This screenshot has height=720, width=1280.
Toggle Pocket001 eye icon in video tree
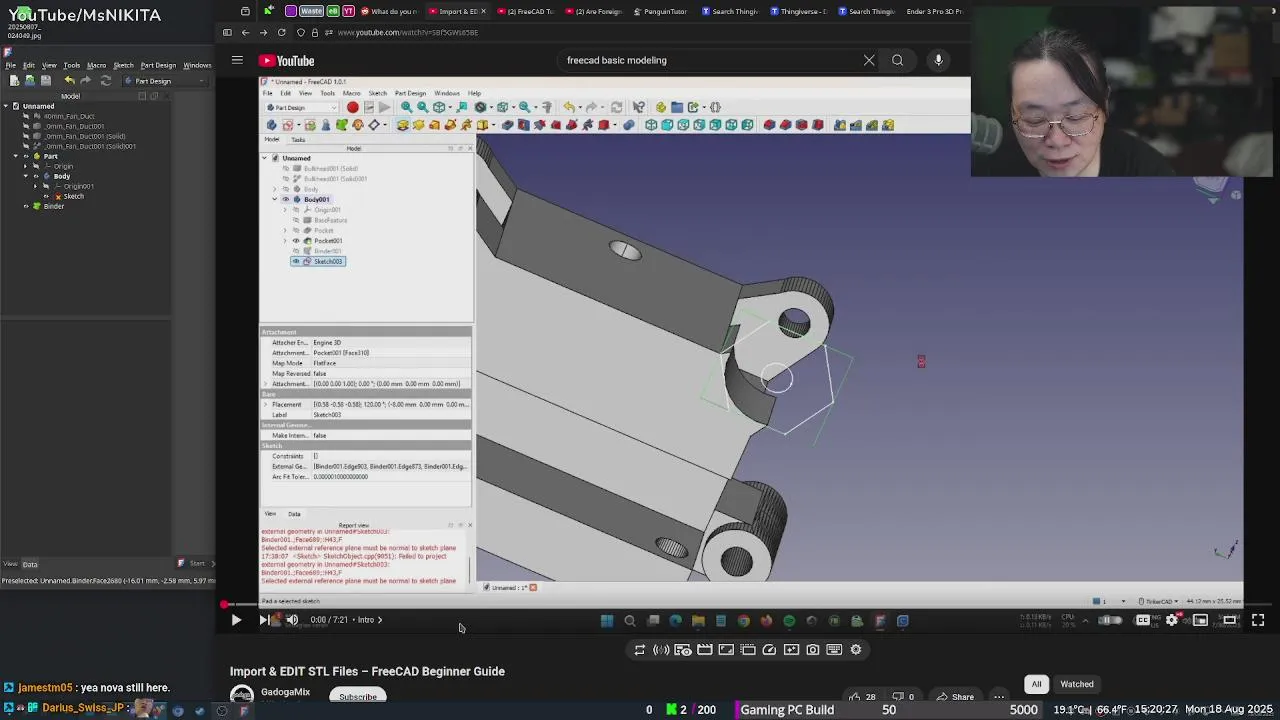click(295, 241)
